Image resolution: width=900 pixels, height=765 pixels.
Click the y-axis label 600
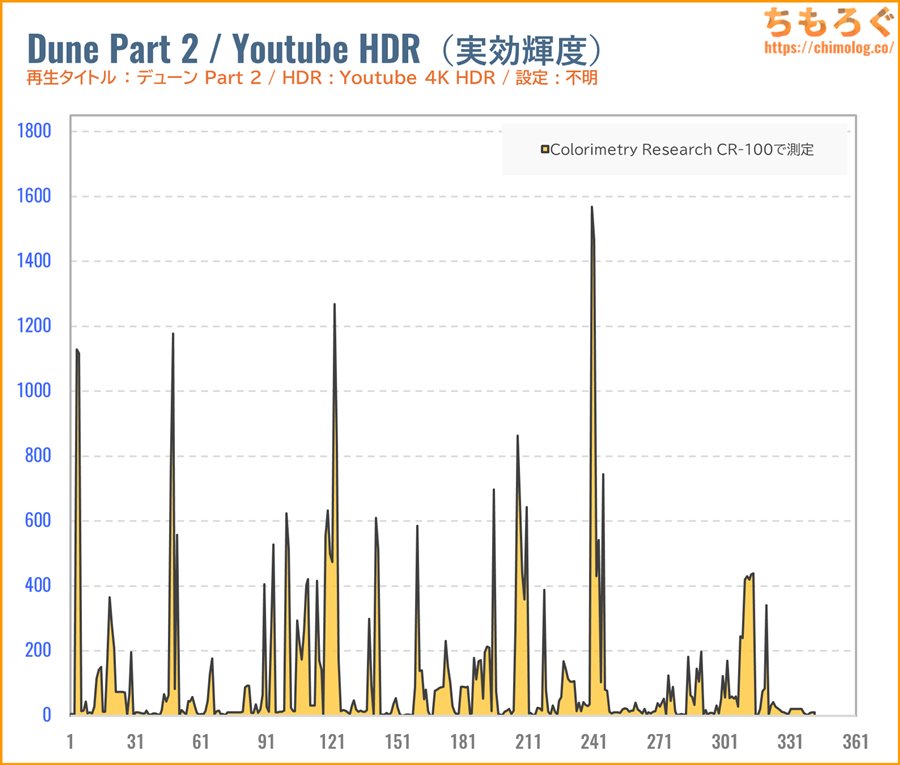point(38,520)
